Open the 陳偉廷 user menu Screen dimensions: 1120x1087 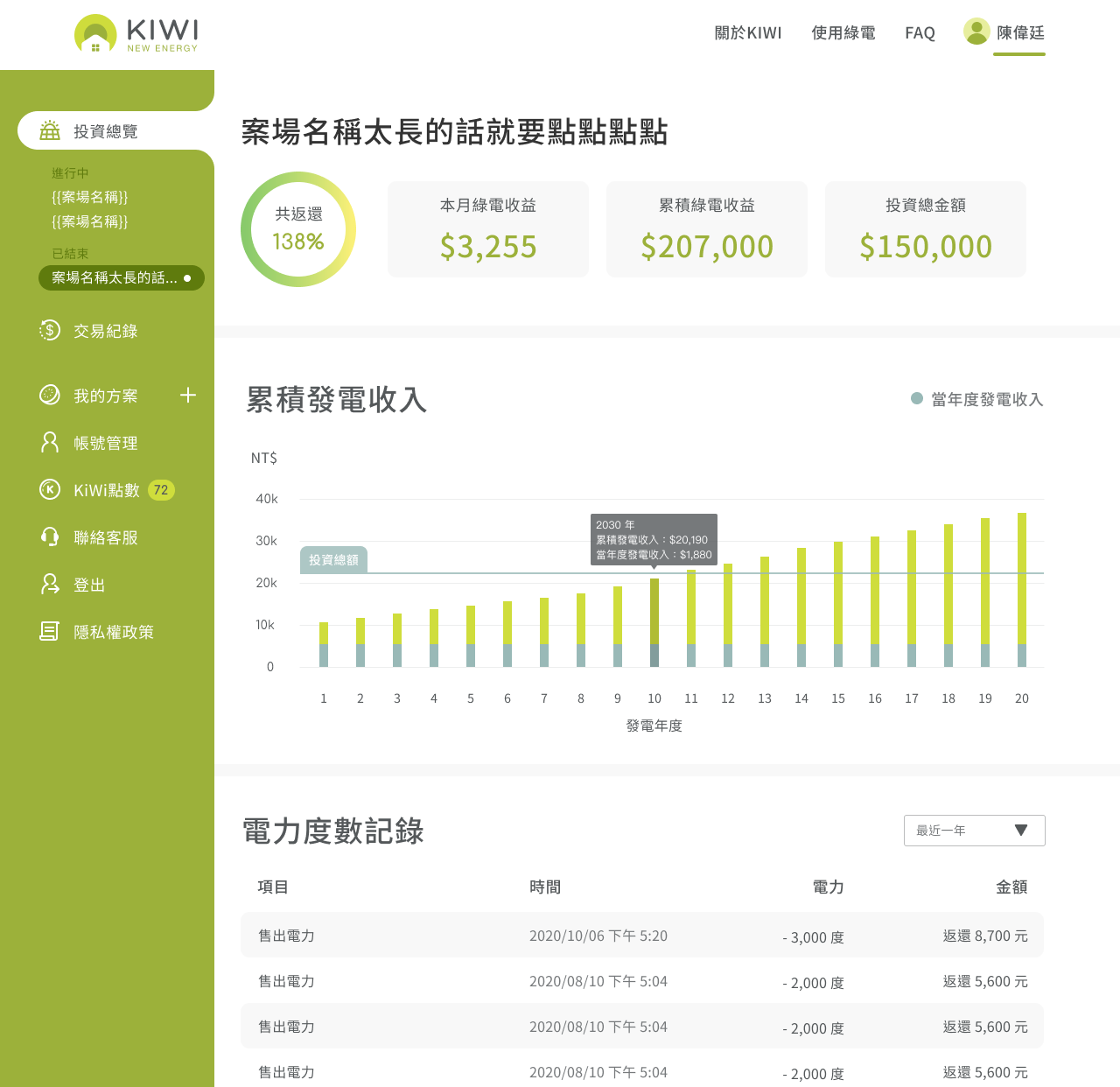pyautogui.click(x=1020, y=33)
